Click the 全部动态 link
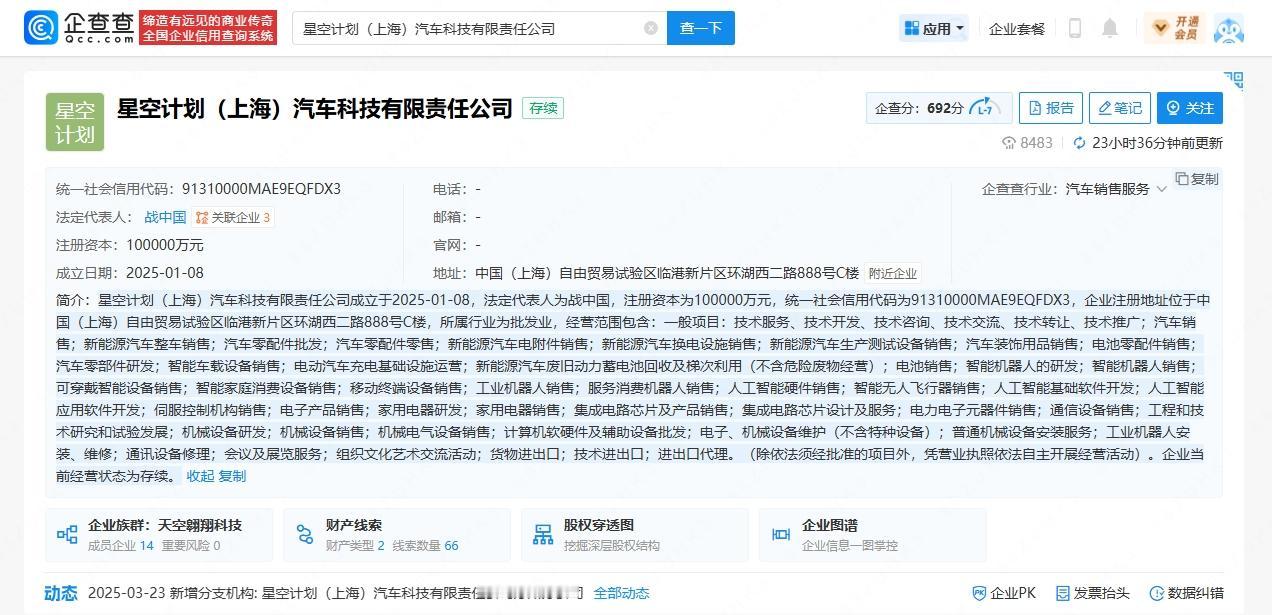Image resolution: width=1272 pixels, height=615 pixels. point(621,593)
